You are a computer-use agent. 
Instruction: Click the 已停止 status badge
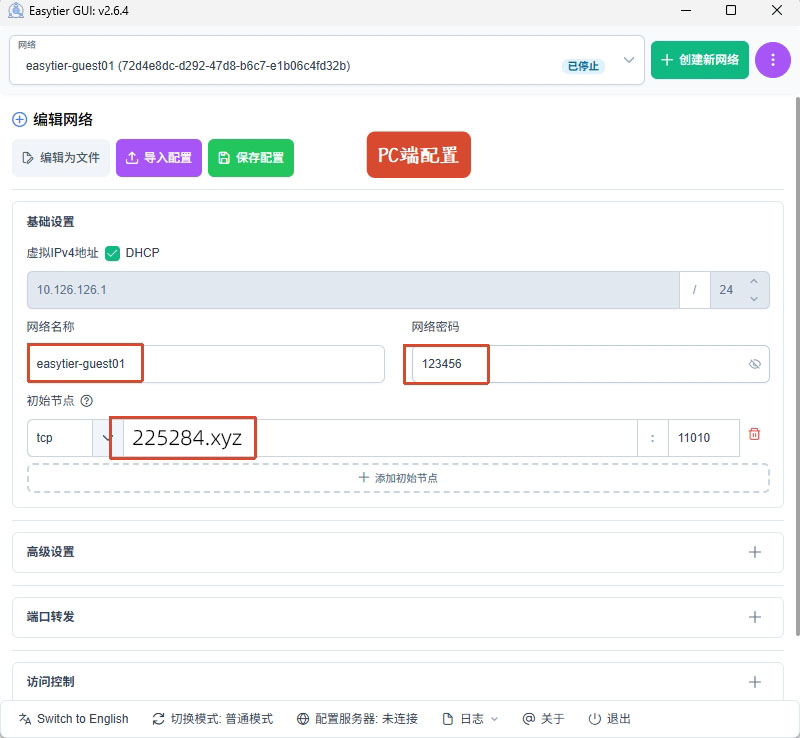tap(583, 66)
